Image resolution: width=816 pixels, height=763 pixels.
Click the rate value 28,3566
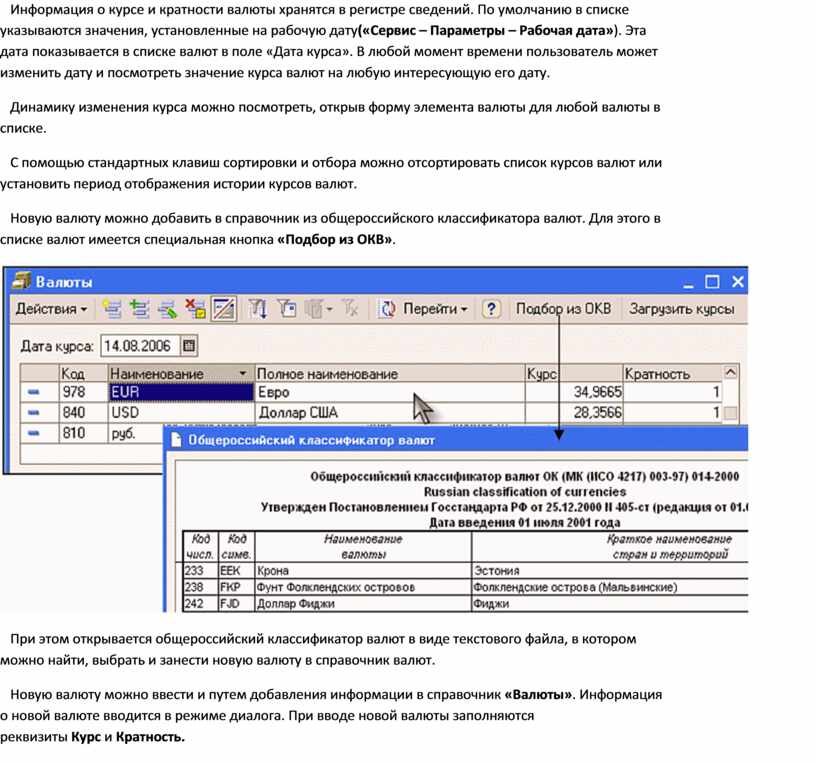click(x=597, y=413)
